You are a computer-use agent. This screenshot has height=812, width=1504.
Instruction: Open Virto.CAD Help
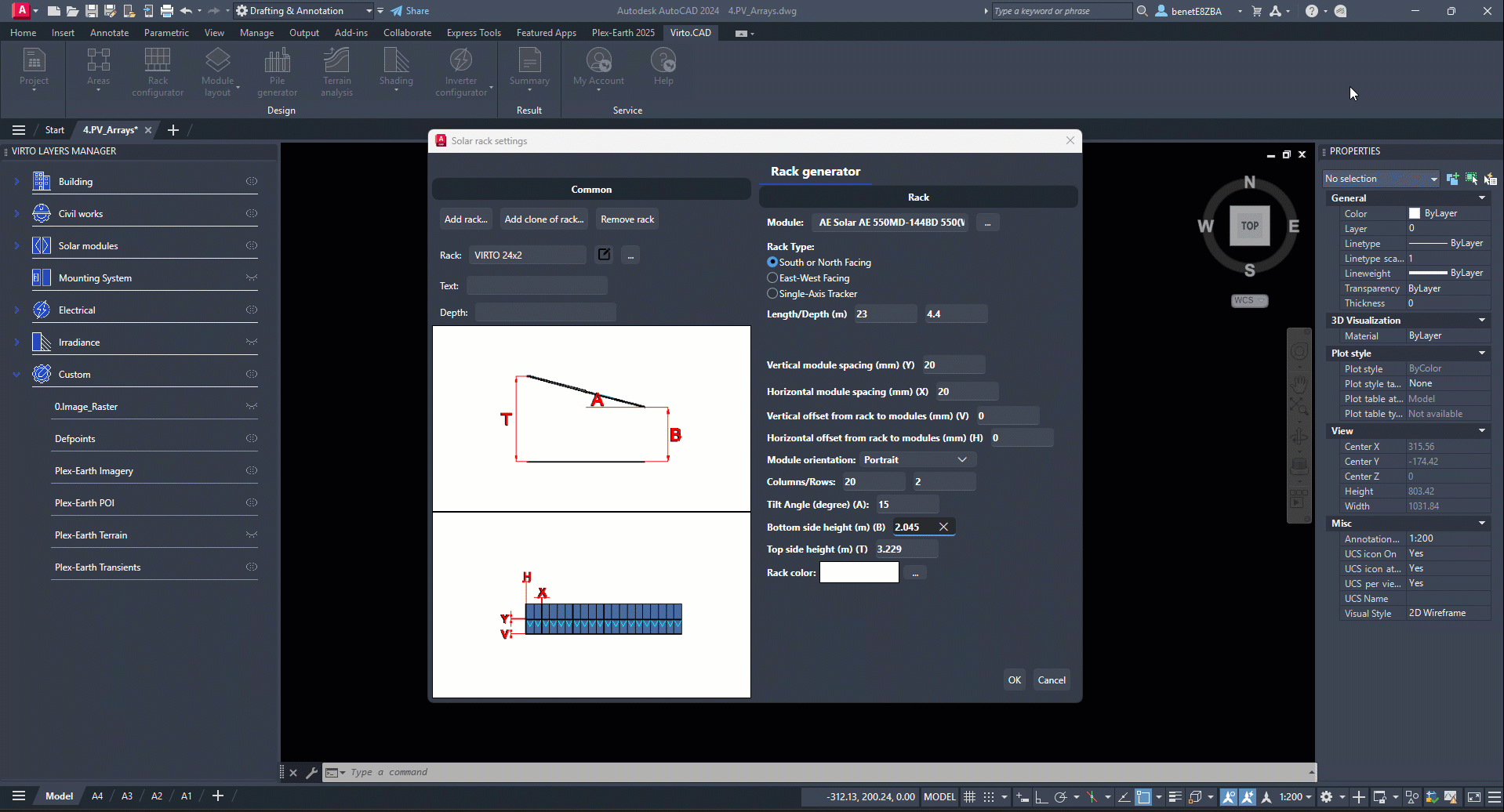click(663, 66)
